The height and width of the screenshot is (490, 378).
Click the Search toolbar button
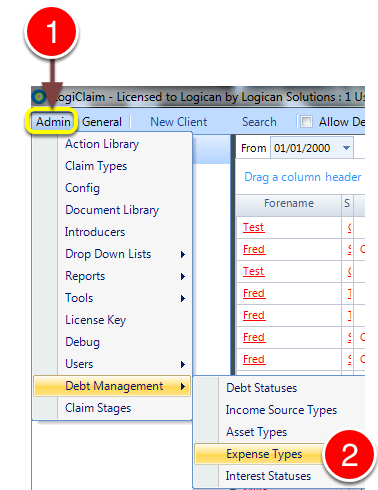(259, 122)
